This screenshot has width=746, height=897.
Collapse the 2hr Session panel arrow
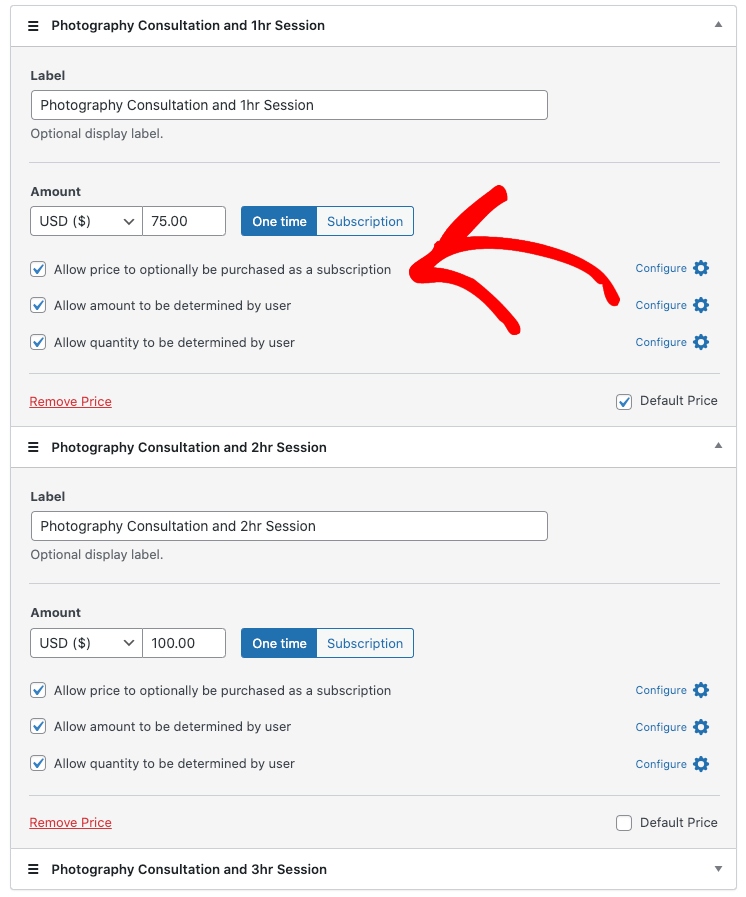click(x=718, y=447)
